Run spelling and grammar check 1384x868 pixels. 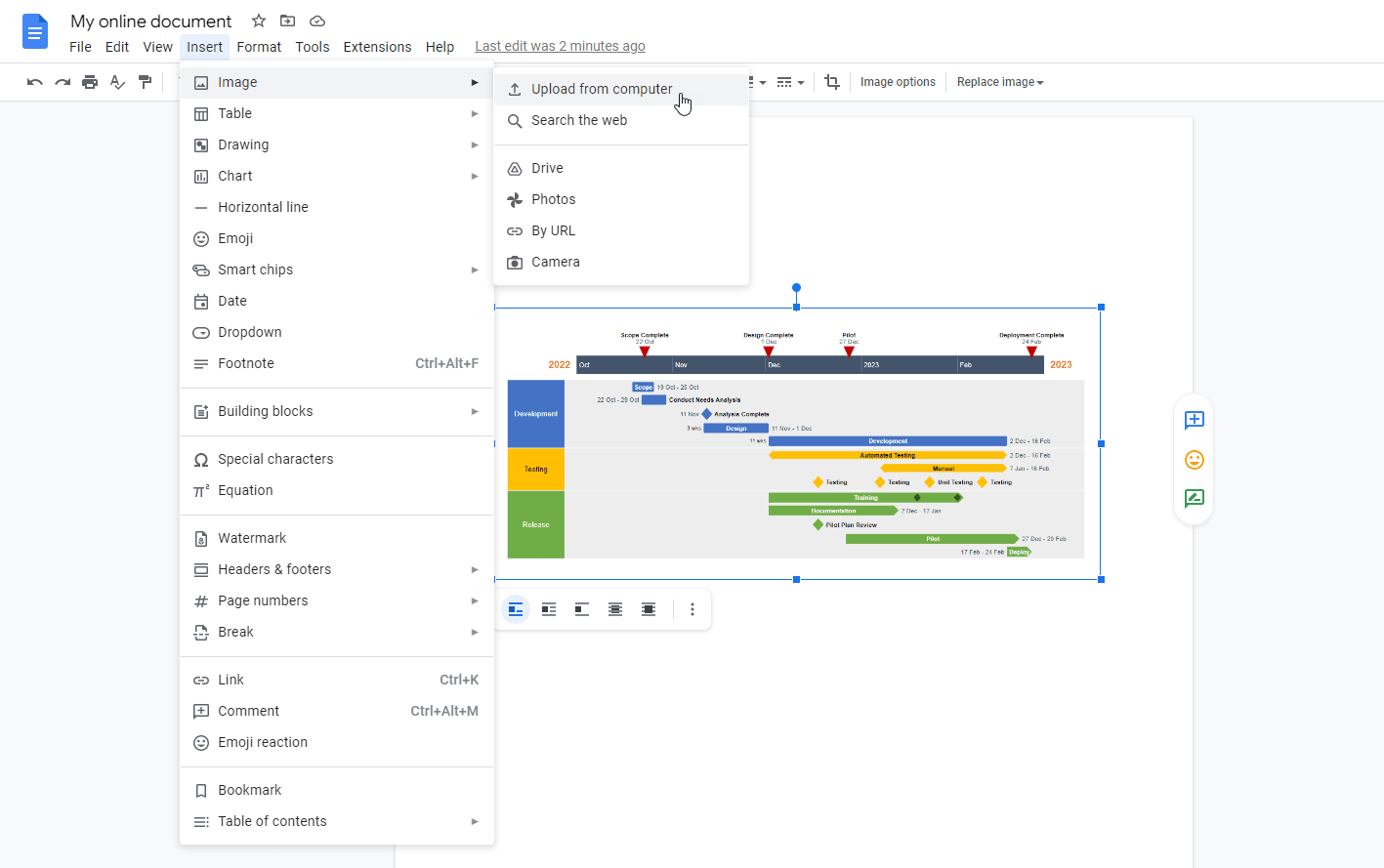point(116,82)
